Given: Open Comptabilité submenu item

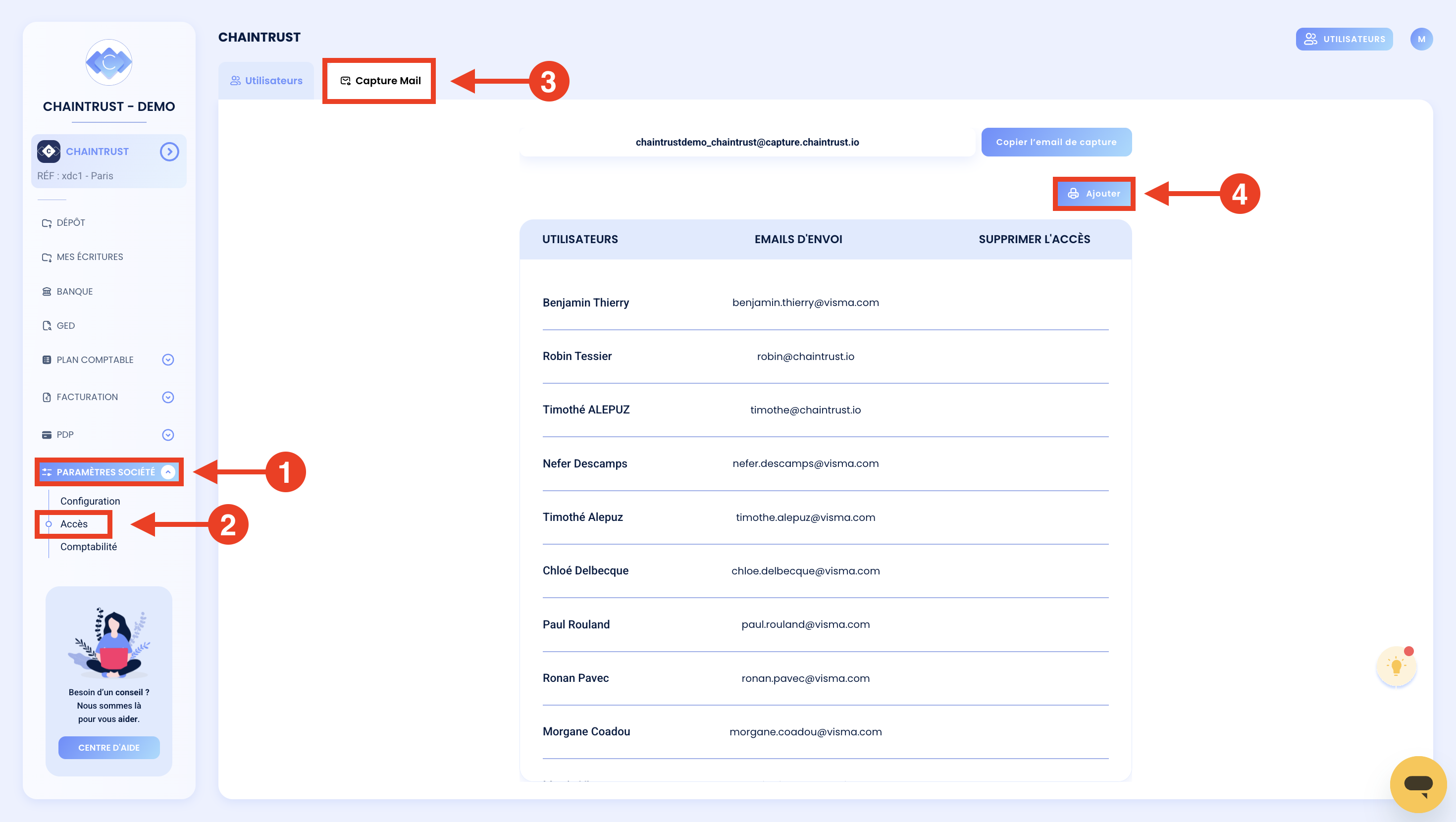Looking at the screenshot, I should coord(89,547).
